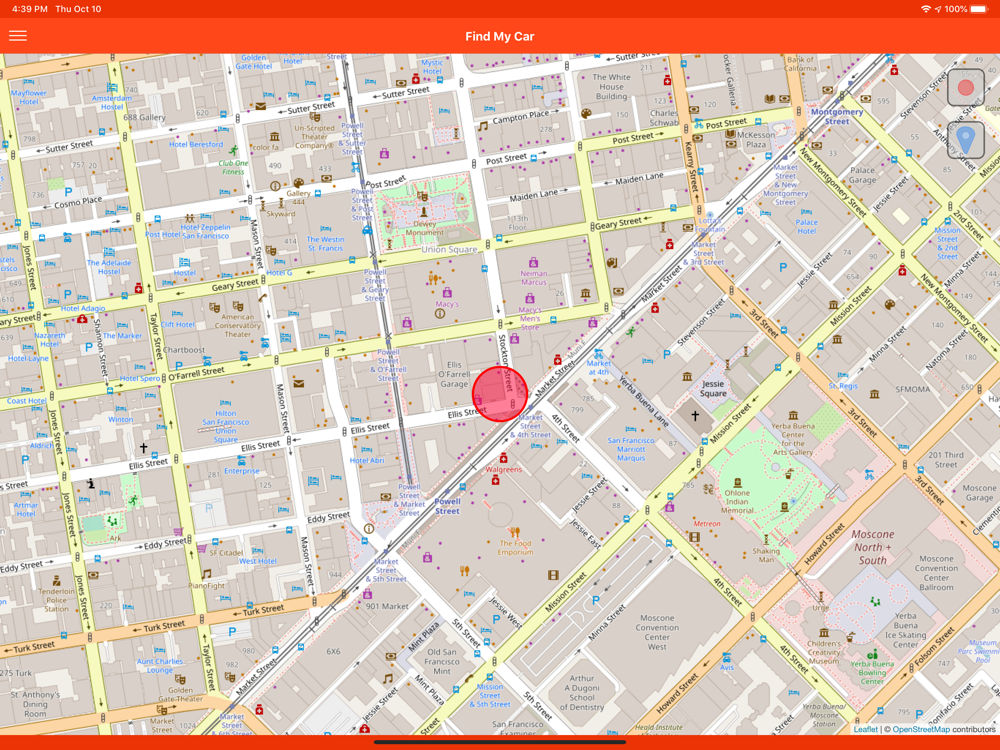
Task: Tap the Moscone Convention Center West label
Action: point(657,632)
